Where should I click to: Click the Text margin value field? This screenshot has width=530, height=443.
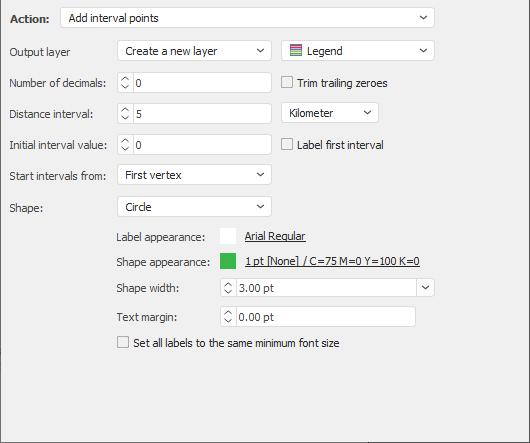click(x=326, y=317)
